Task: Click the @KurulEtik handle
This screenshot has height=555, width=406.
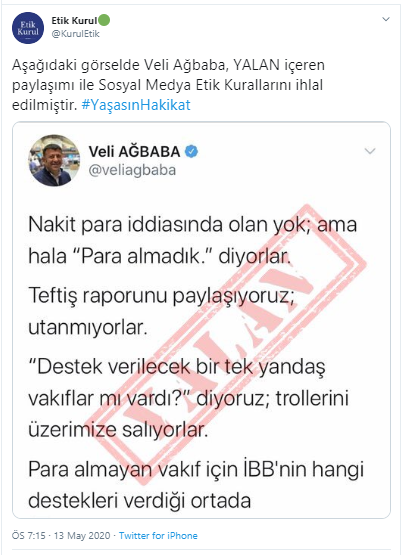Action: pos(75,34)
